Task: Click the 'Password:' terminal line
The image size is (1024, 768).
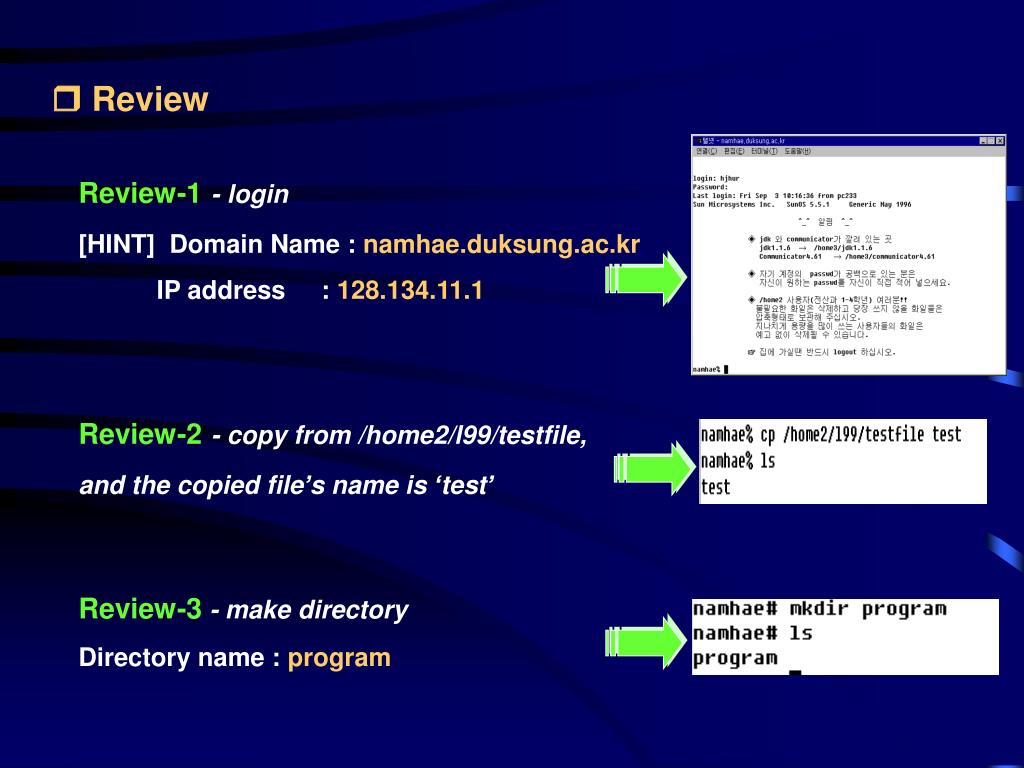Action: (x=710, y=187)
